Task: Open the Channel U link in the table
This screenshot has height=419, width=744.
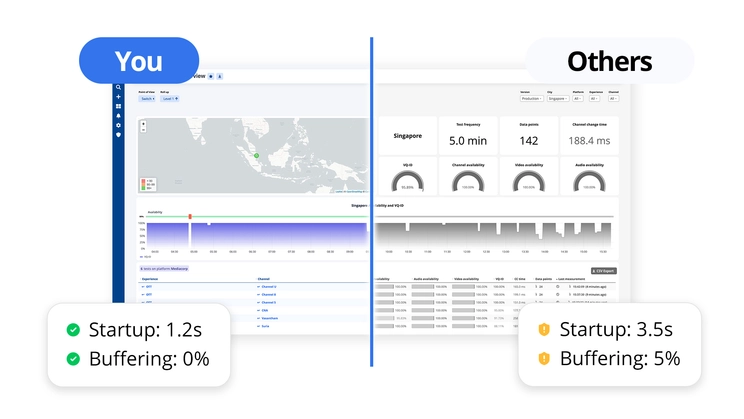Action: [x=267, y=287]
